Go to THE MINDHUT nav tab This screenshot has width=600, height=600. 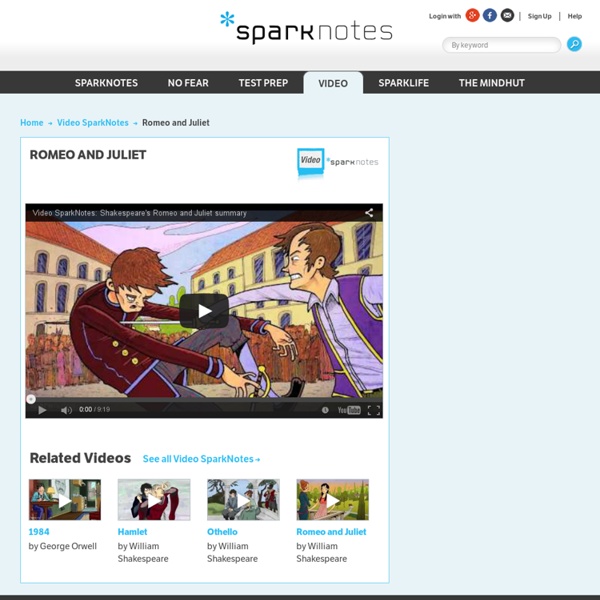[x=492, y=83]
